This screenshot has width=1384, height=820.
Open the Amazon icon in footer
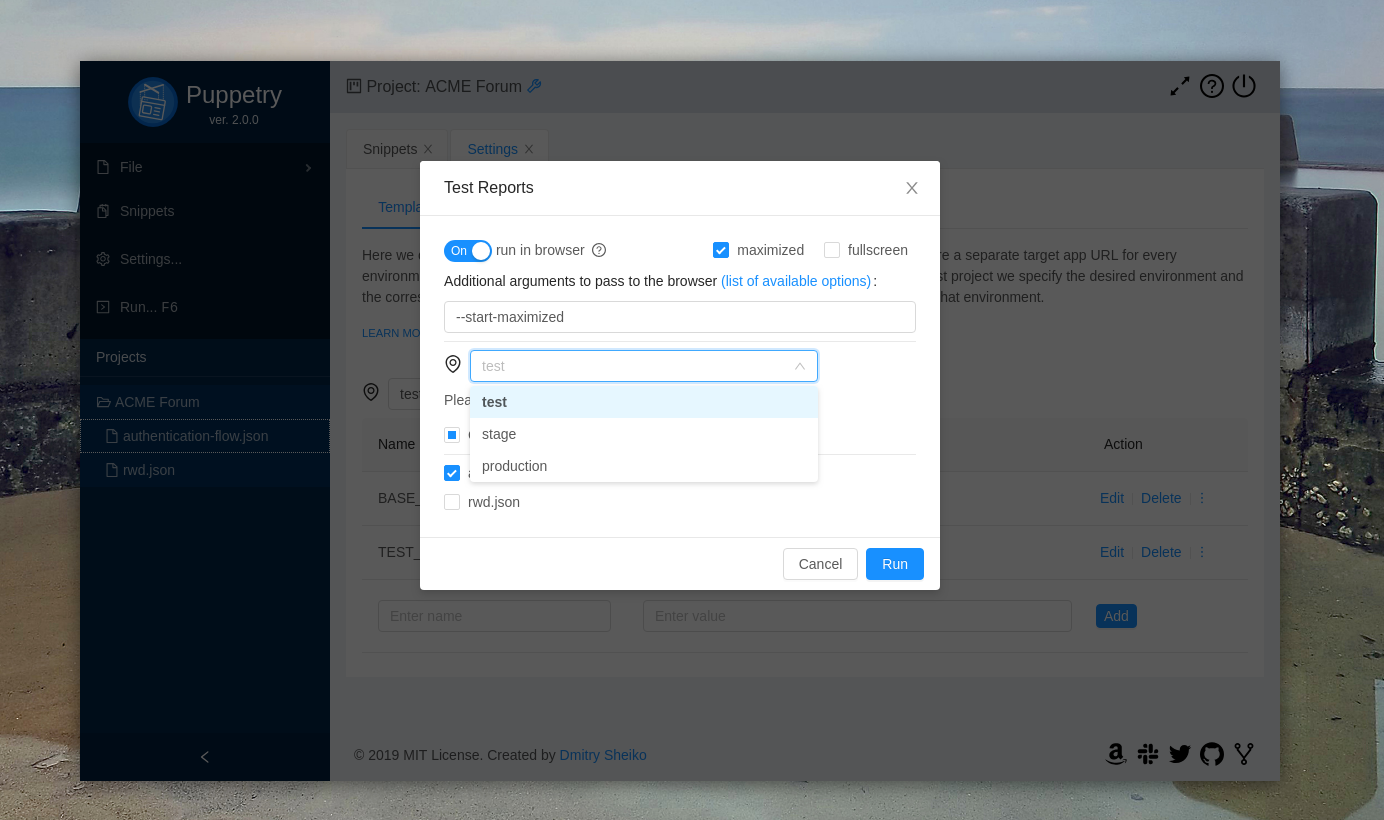(1116, 754)
